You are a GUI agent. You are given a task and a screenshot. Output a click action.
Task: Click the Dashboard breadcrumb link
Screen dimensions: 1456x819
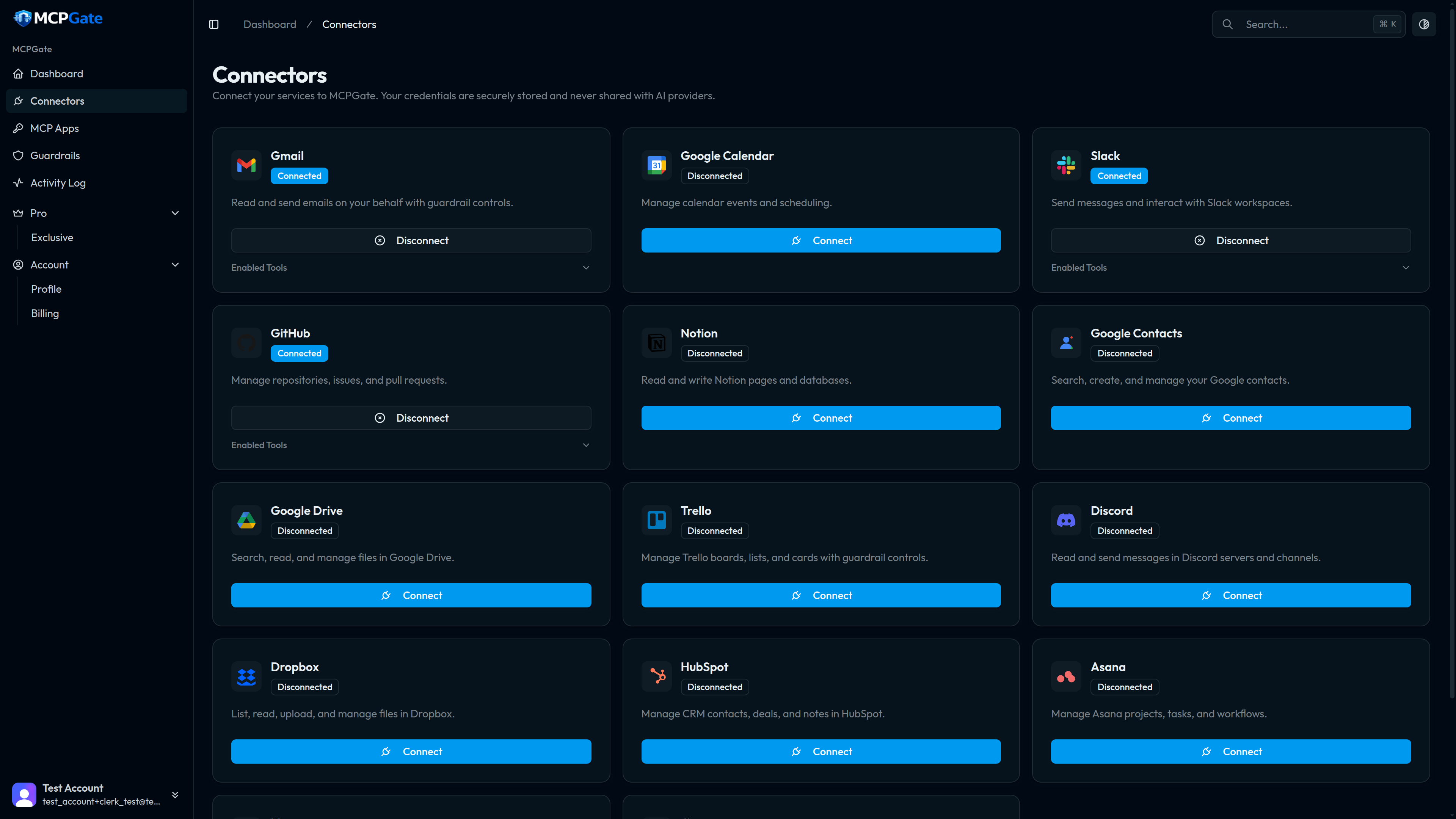[270, 24]
